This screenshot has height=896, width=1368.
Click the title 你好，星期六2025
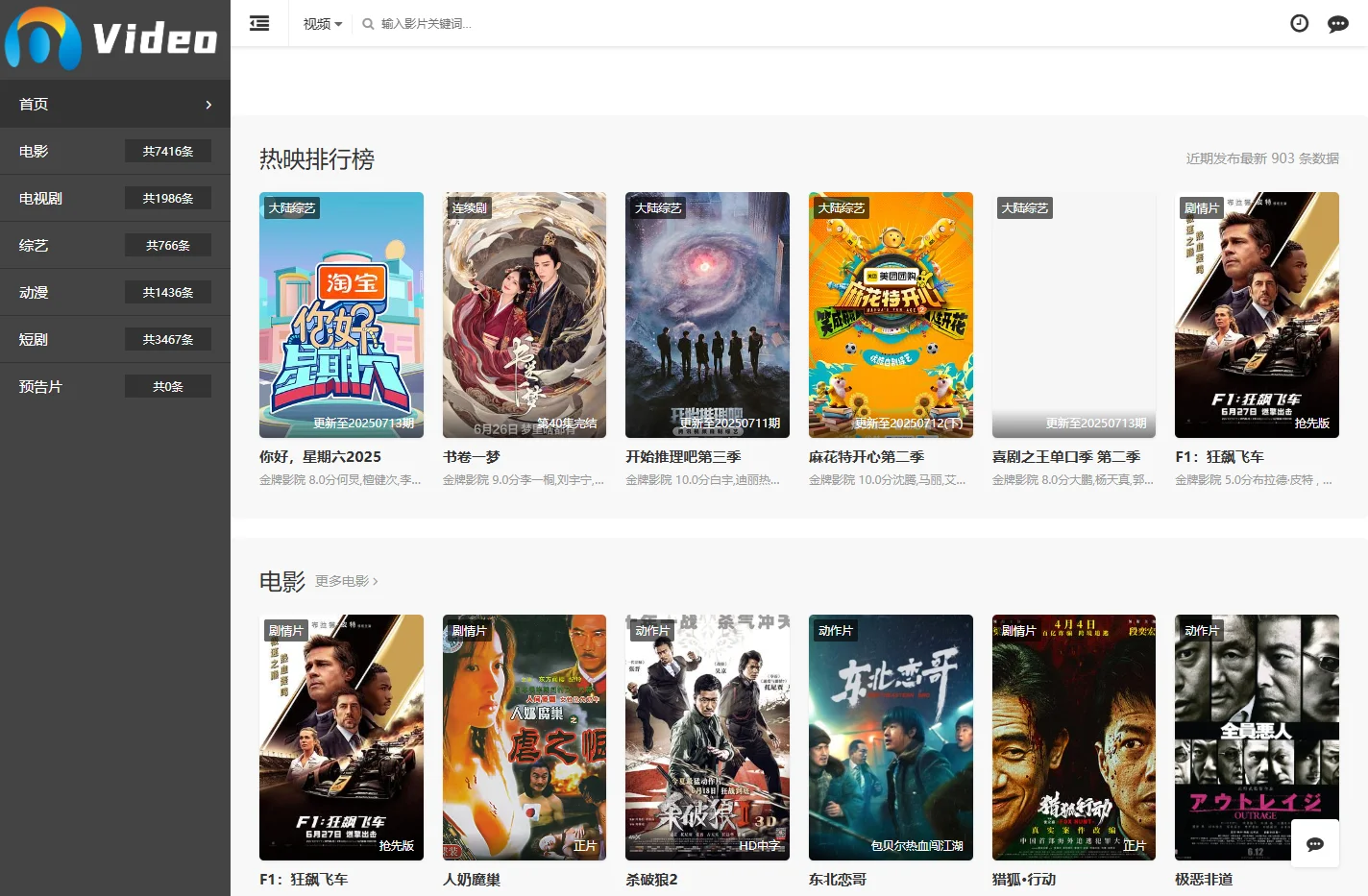click(x=320, y=457)
